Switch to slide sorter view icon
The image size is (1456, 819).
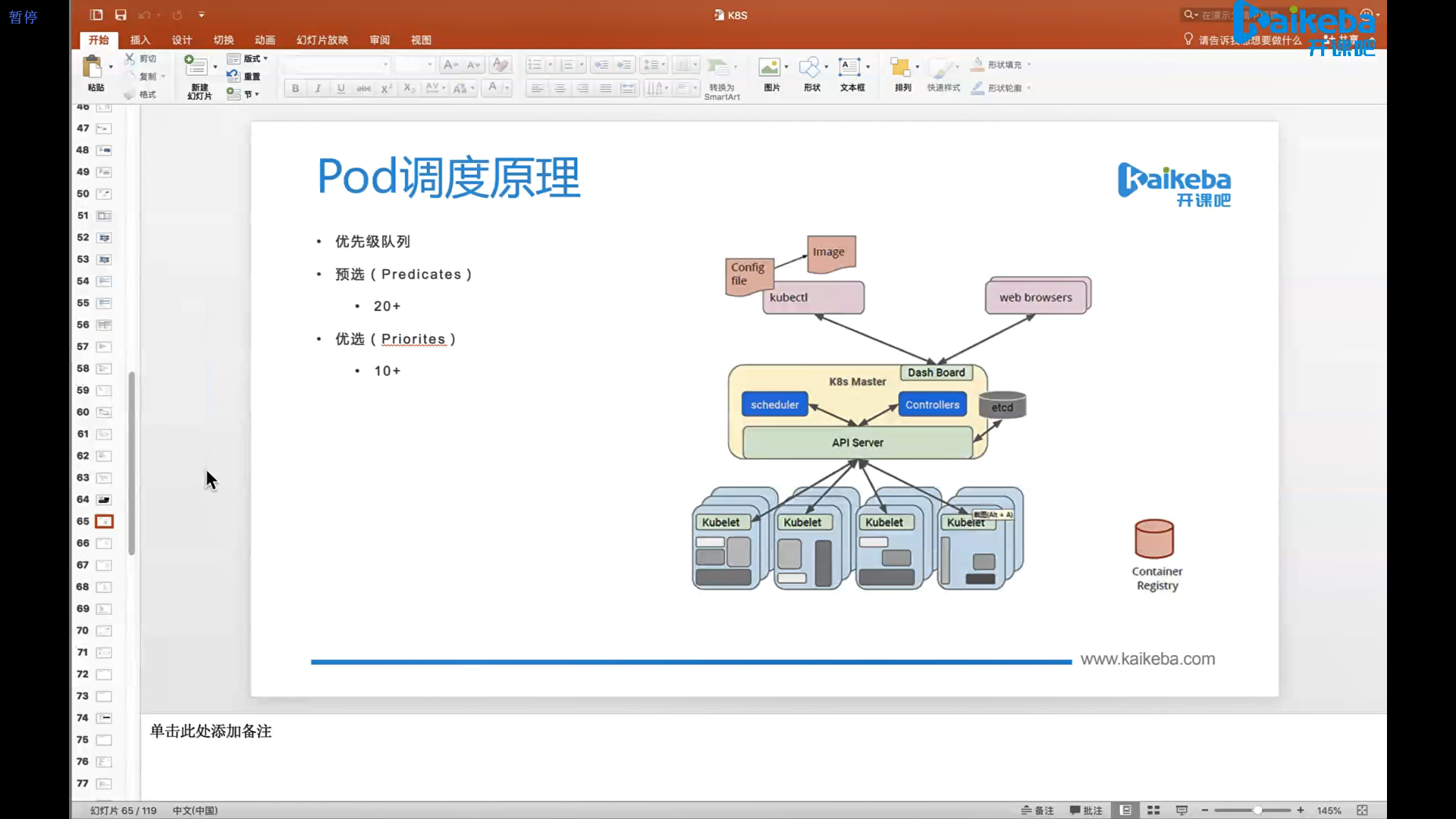click(1153, 810)
